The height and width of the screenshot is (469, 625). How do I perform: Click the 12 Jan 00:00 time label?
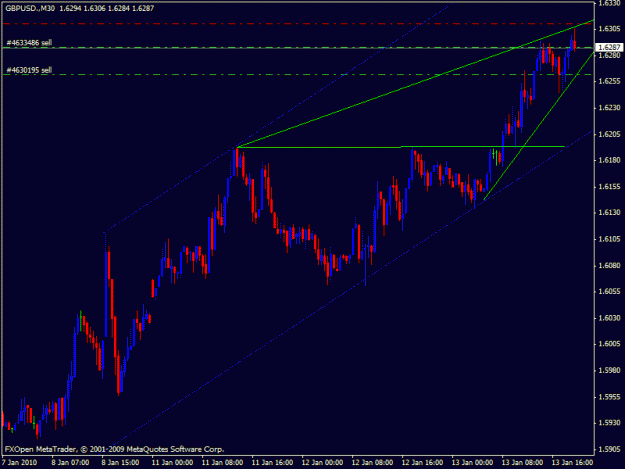[322, 463]
